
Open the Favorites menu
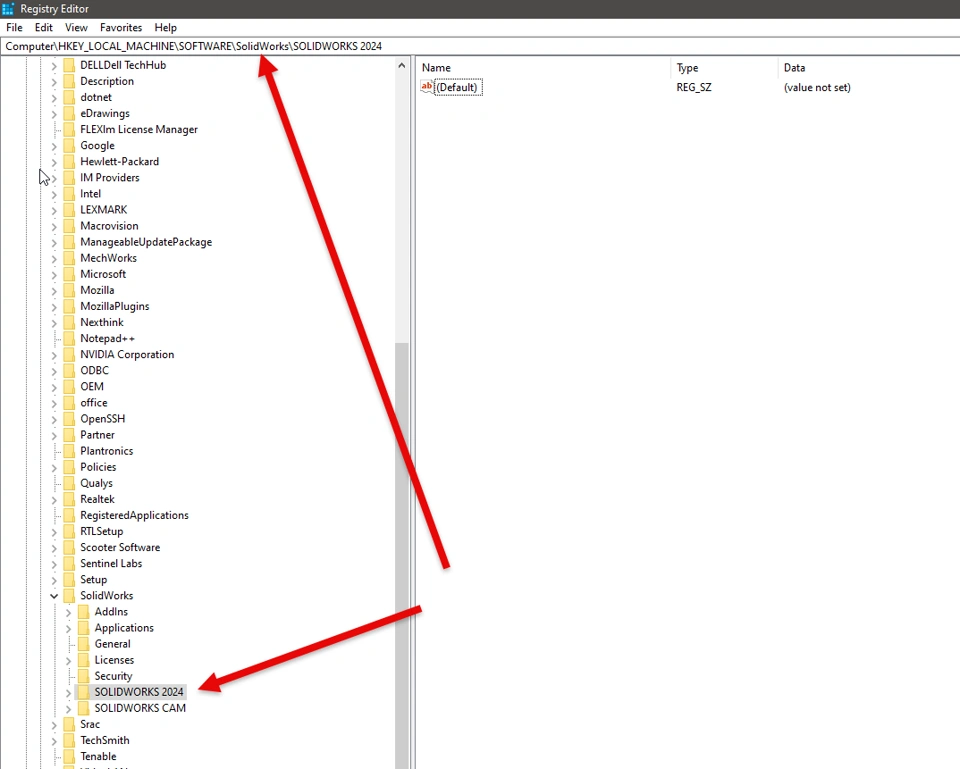tap(121, 28)
